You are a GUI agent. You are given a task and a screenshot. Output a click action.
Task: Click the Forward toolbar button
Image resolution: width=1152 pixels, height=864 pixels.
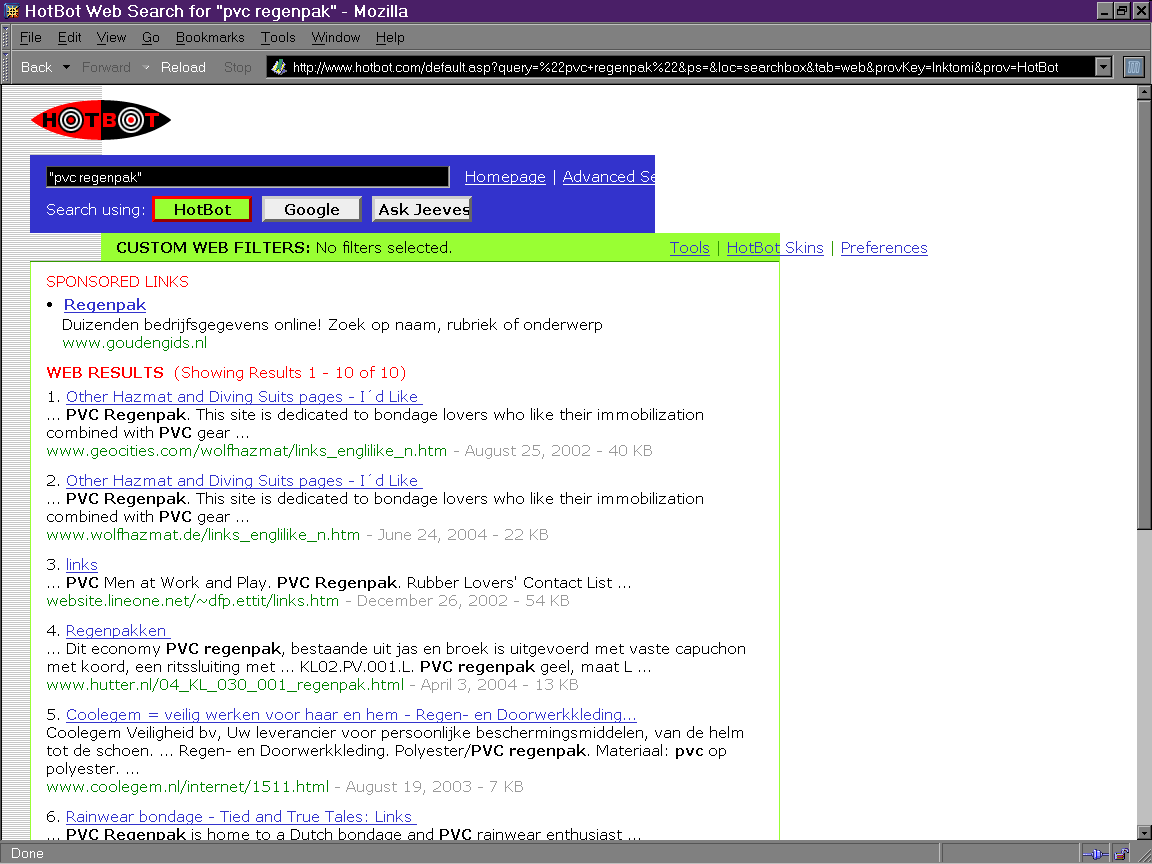[x=106, y=67]
